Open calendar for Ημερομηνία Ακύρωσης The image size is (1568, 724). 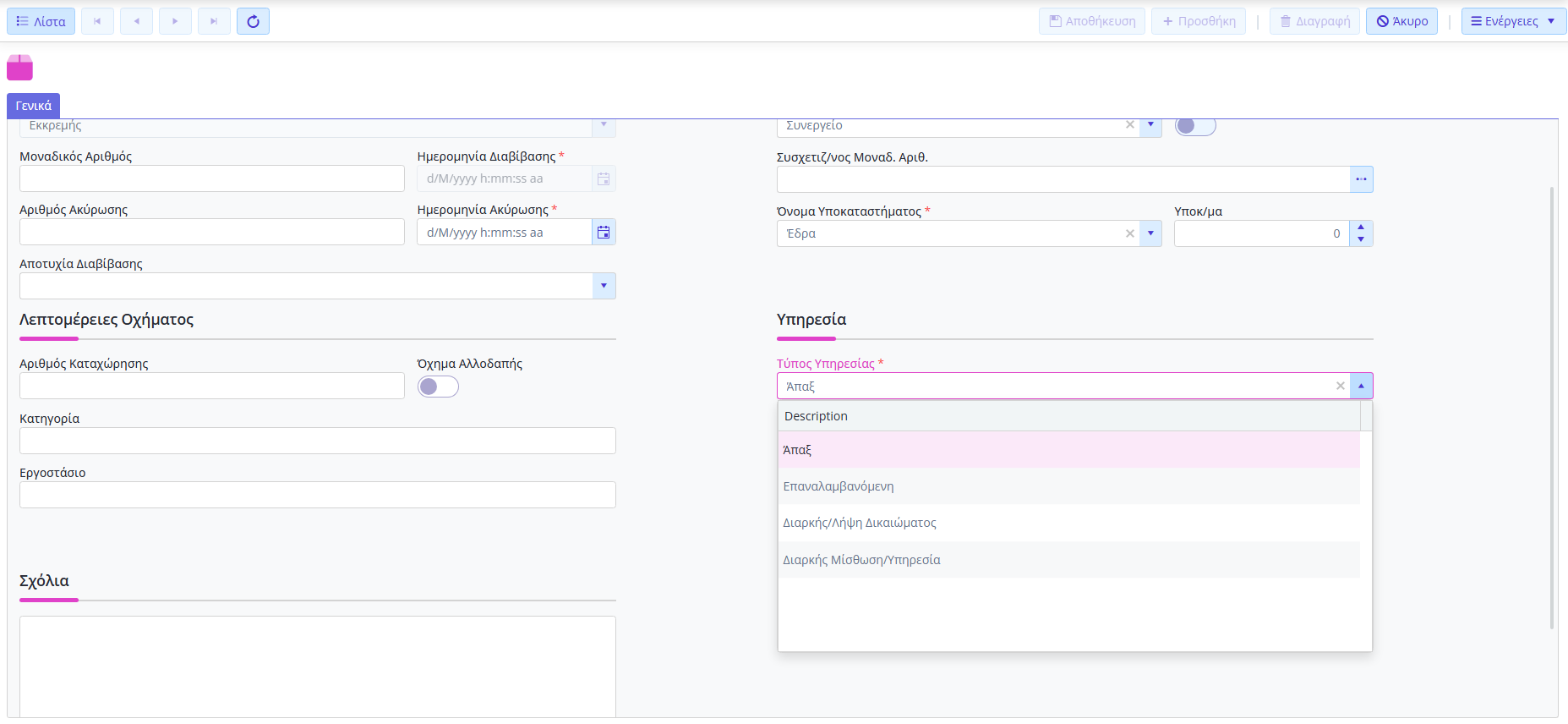point(604,233)
